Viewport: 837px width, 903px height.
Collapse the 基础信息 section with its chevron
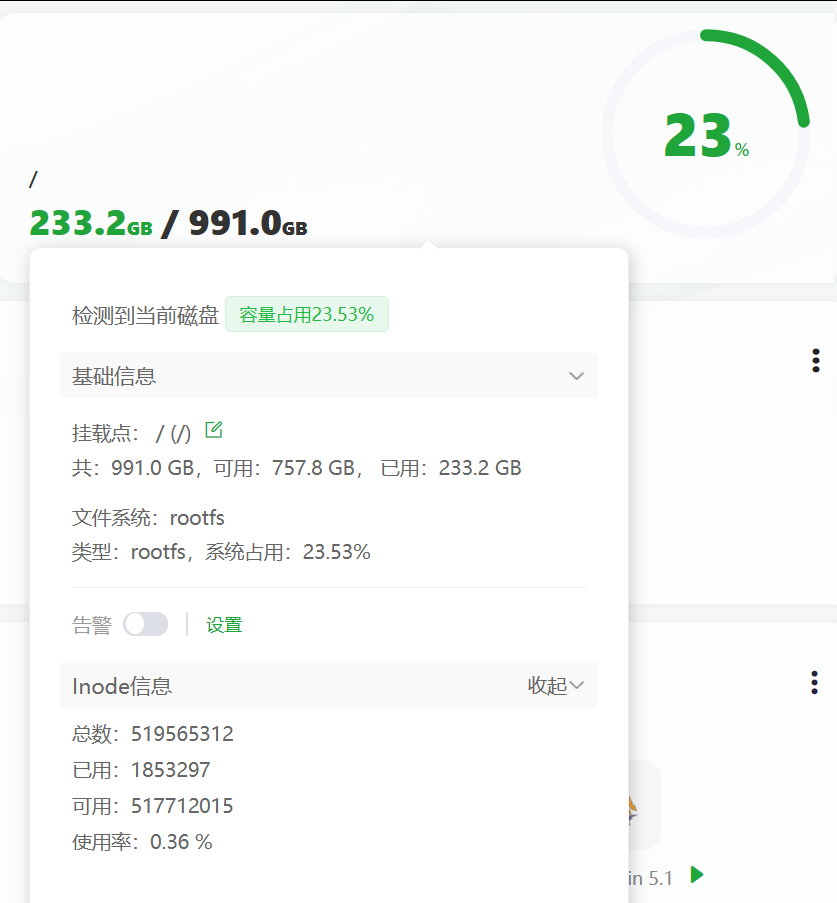[576, 376]
